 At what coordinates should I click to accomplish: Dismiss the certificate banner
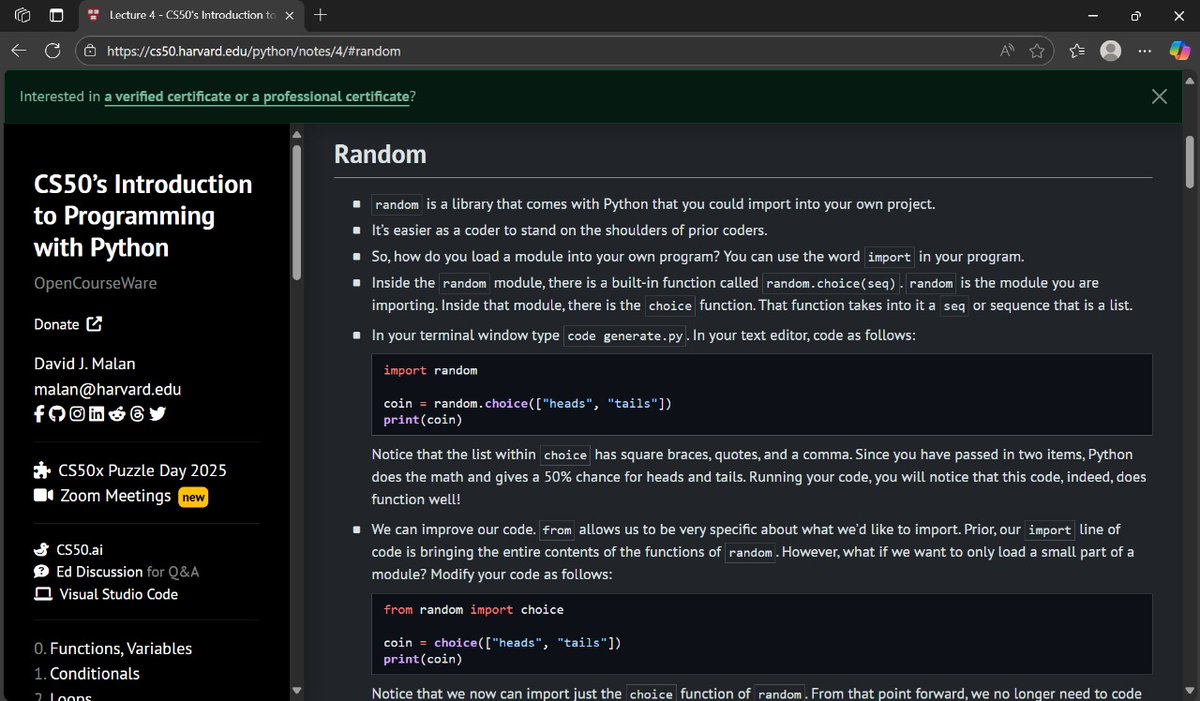(x=1159, y=96)
